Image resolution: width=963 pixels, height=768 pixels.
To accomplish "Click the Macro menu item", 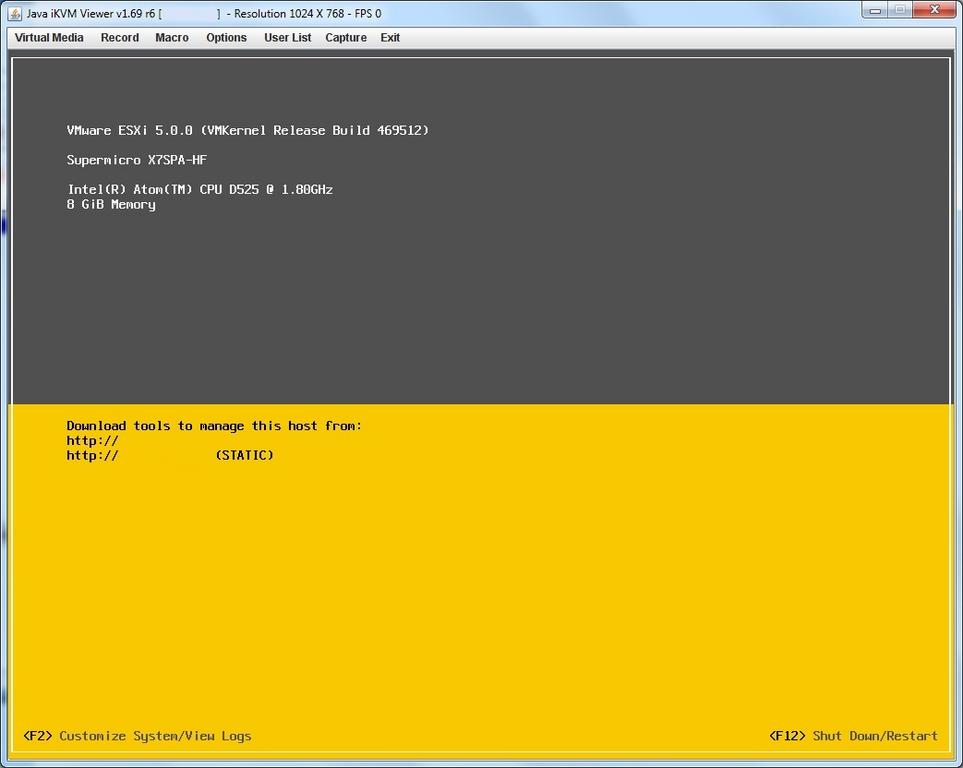I will (172, 38).
